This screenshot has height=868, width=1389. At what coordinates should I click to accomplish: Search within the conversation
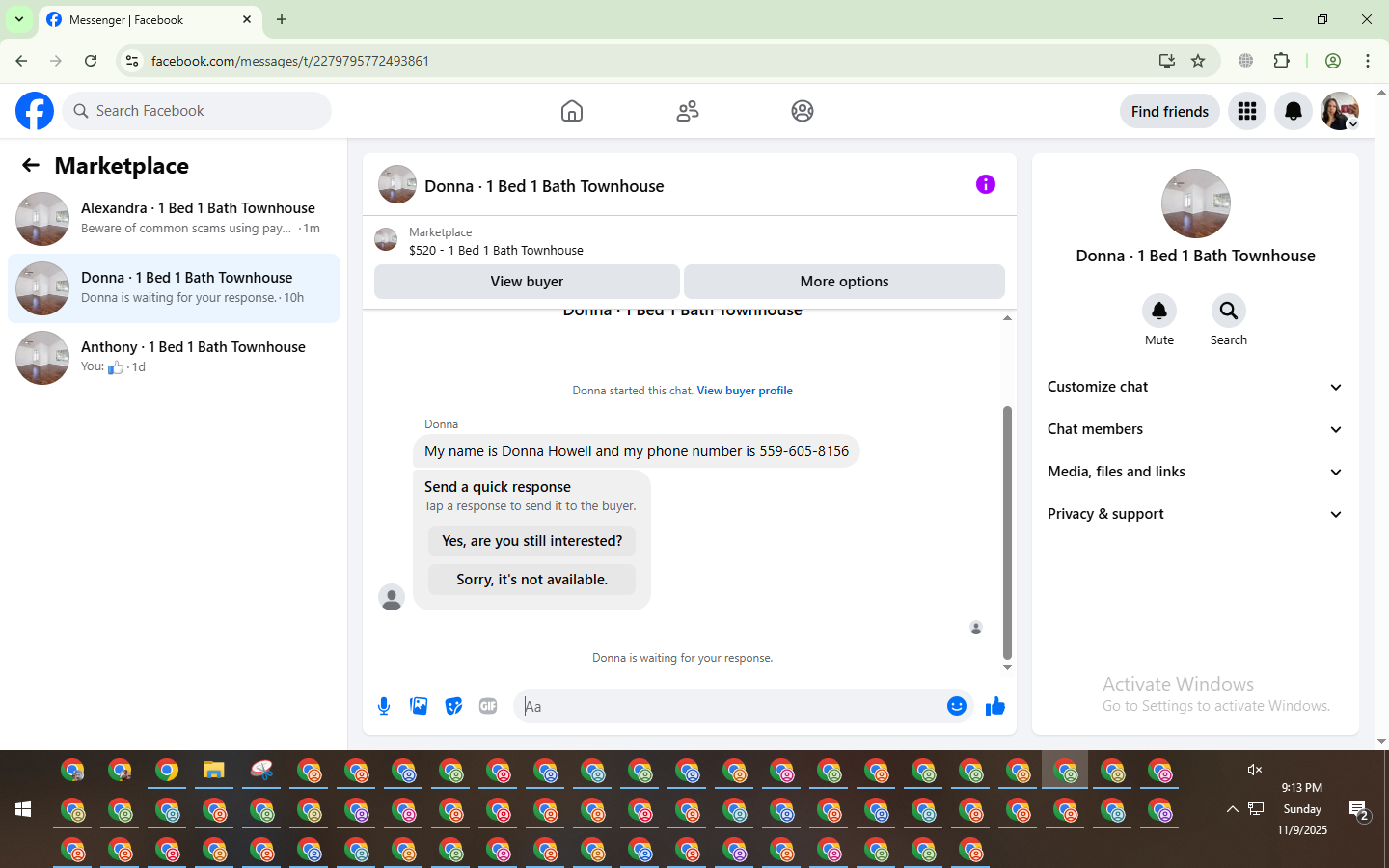pos(1229,311)
